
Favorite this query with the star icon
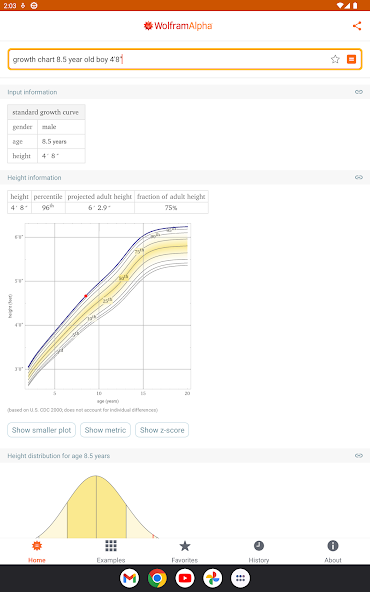(x=335, y=59)
